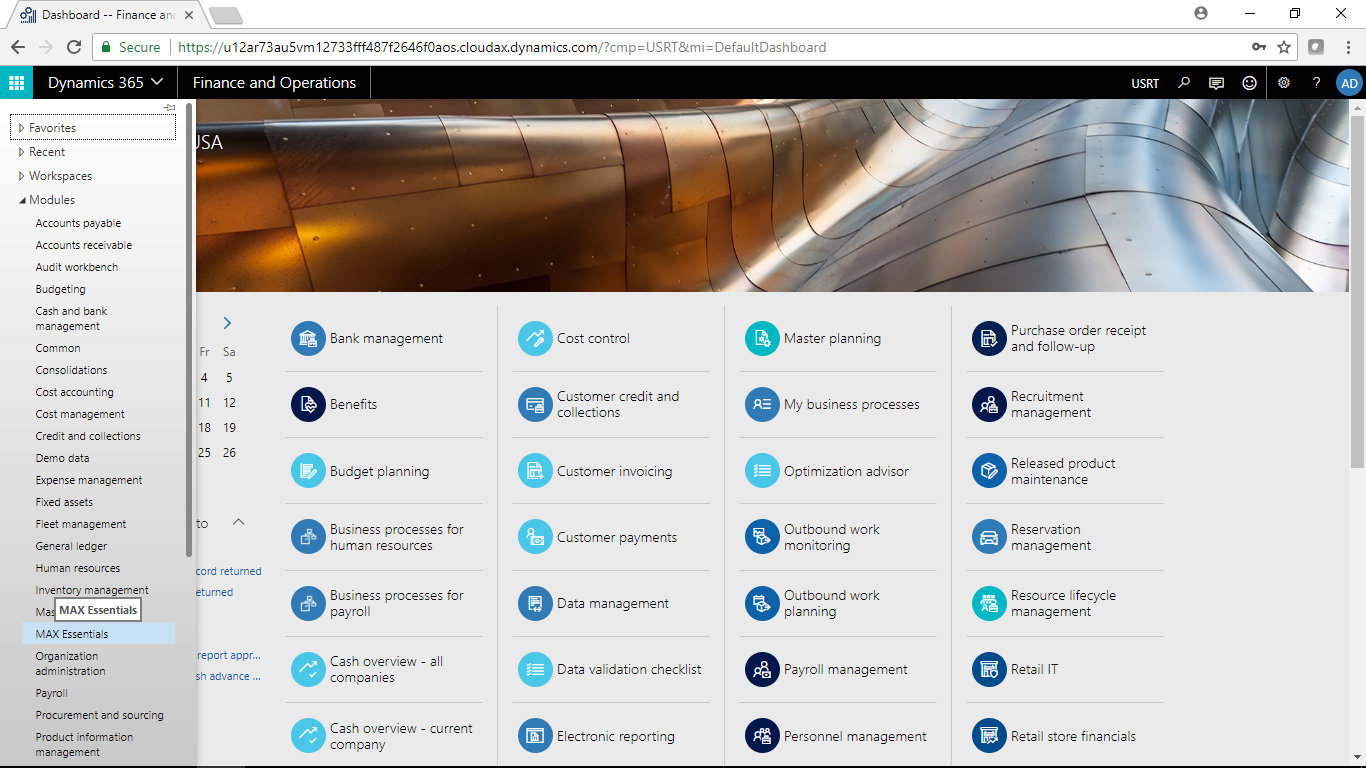1366x768 pixels.
Task: Open Business processes for payroll tile
Action: pyautogui.click(x=385, y=603)
